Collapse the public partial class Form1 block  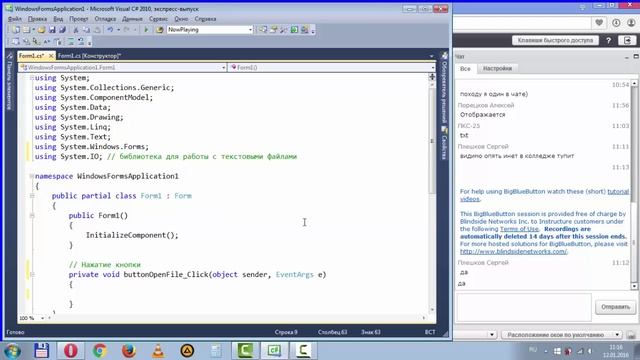32,196
